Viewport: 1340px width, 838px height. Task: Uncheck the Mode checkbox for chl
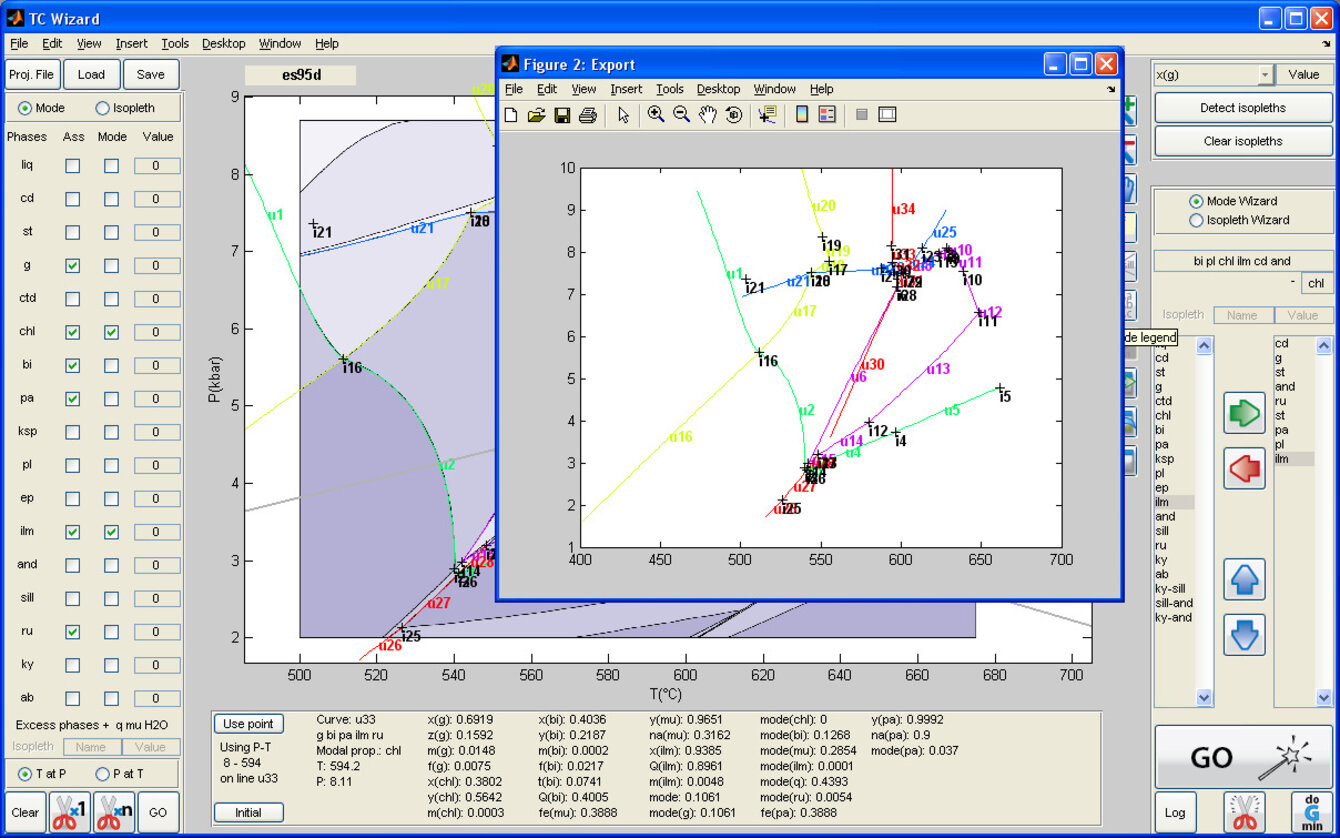pos(111,332)
